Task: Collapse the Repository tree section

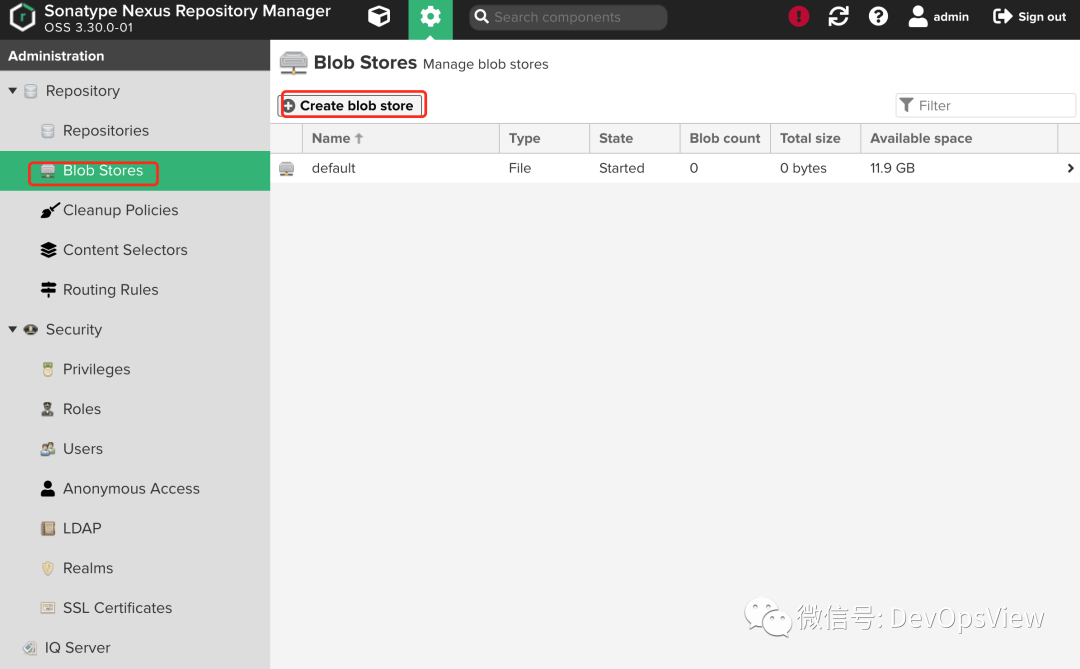Action: tap(12, 90)
